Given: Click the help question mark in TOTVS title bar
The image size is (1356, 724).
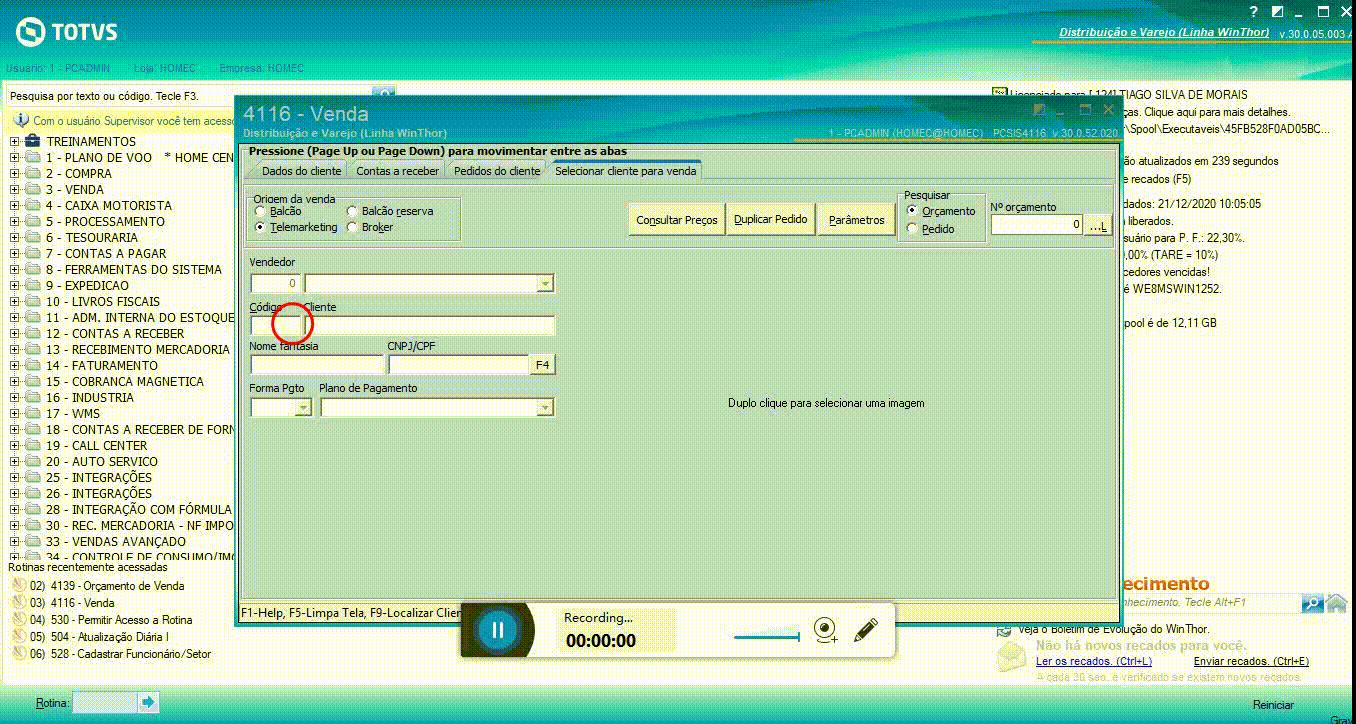Looking at the screenshot, I should pyautogui.click(x=1253, y=12).
